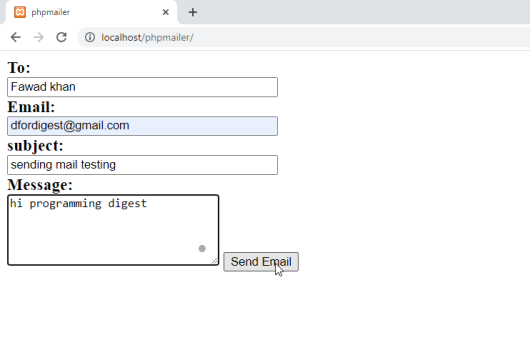Click inside the Message textarea

coord(113,230)
